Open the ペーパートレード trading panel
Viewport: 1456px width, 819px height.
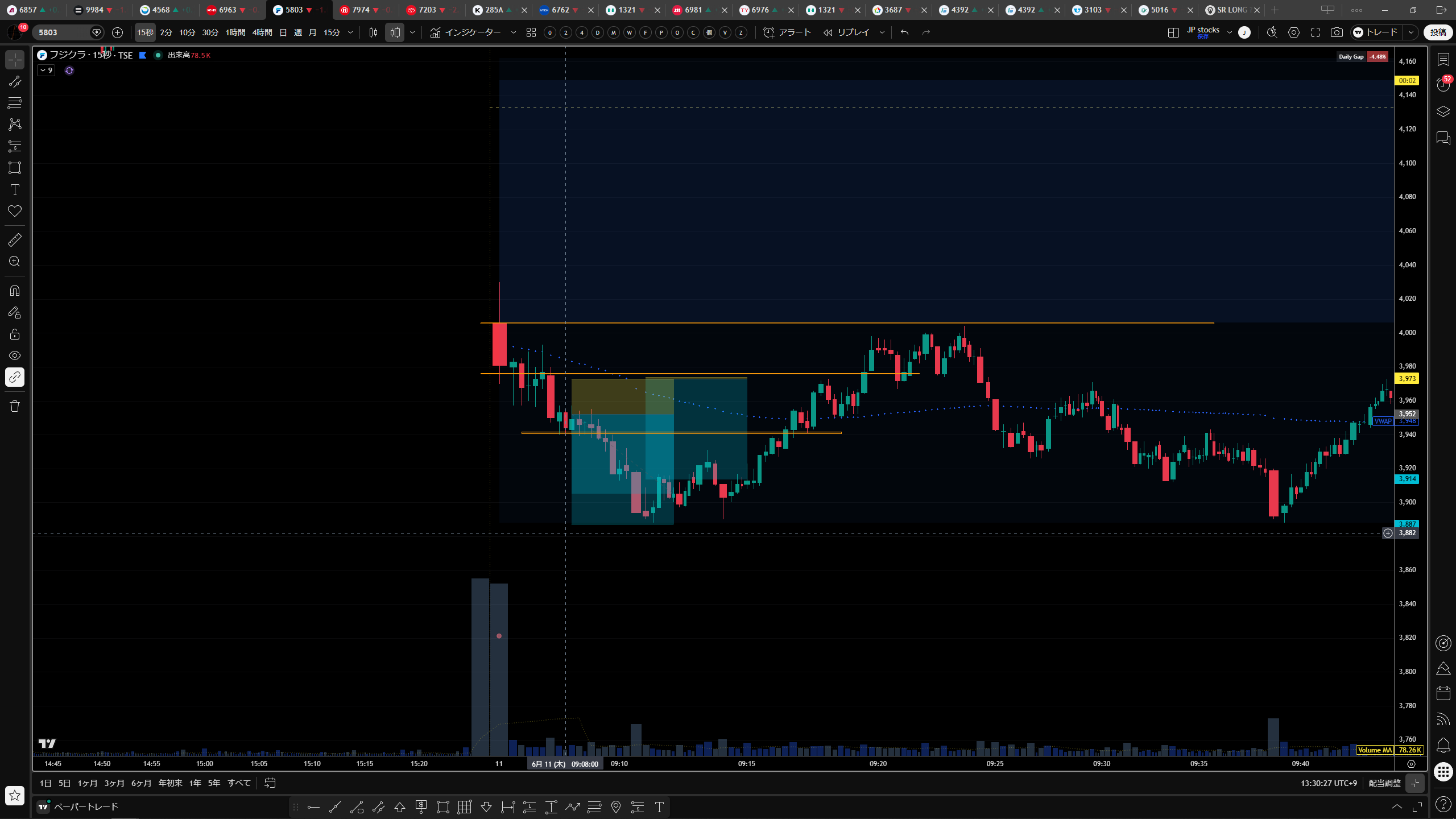[78, 806]
